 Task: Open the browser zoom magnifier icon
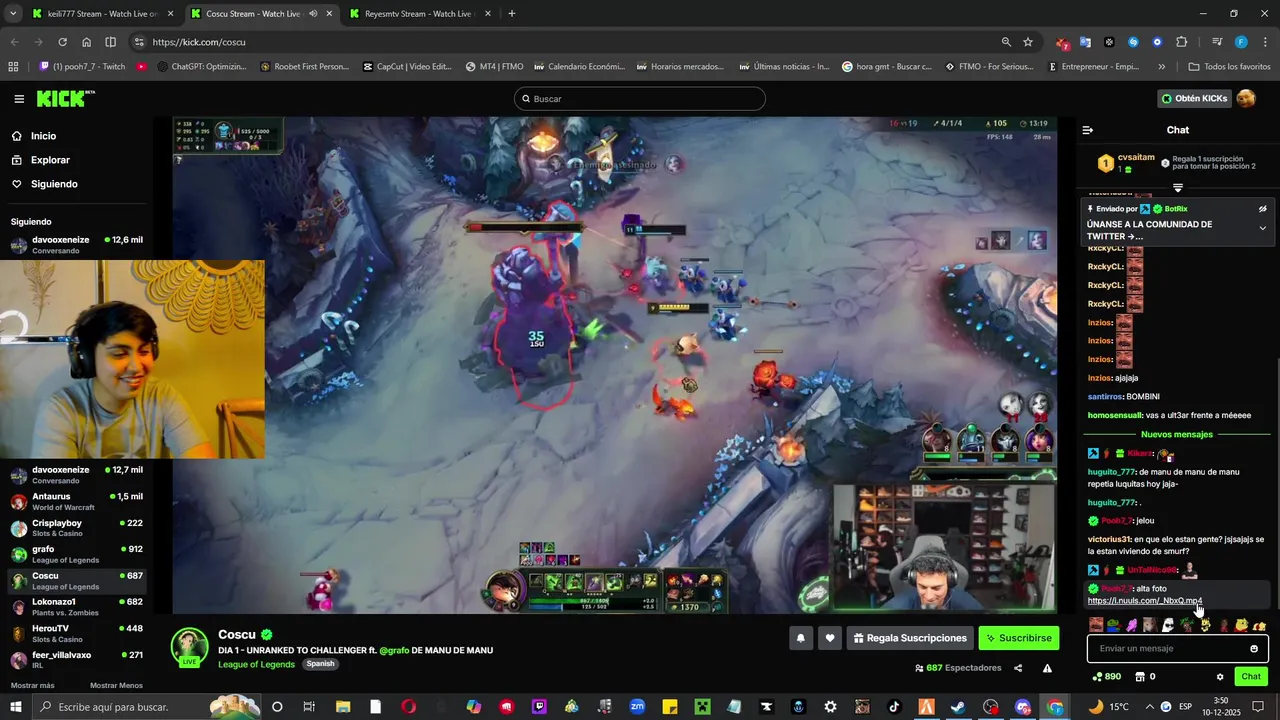pos(1006,42)
